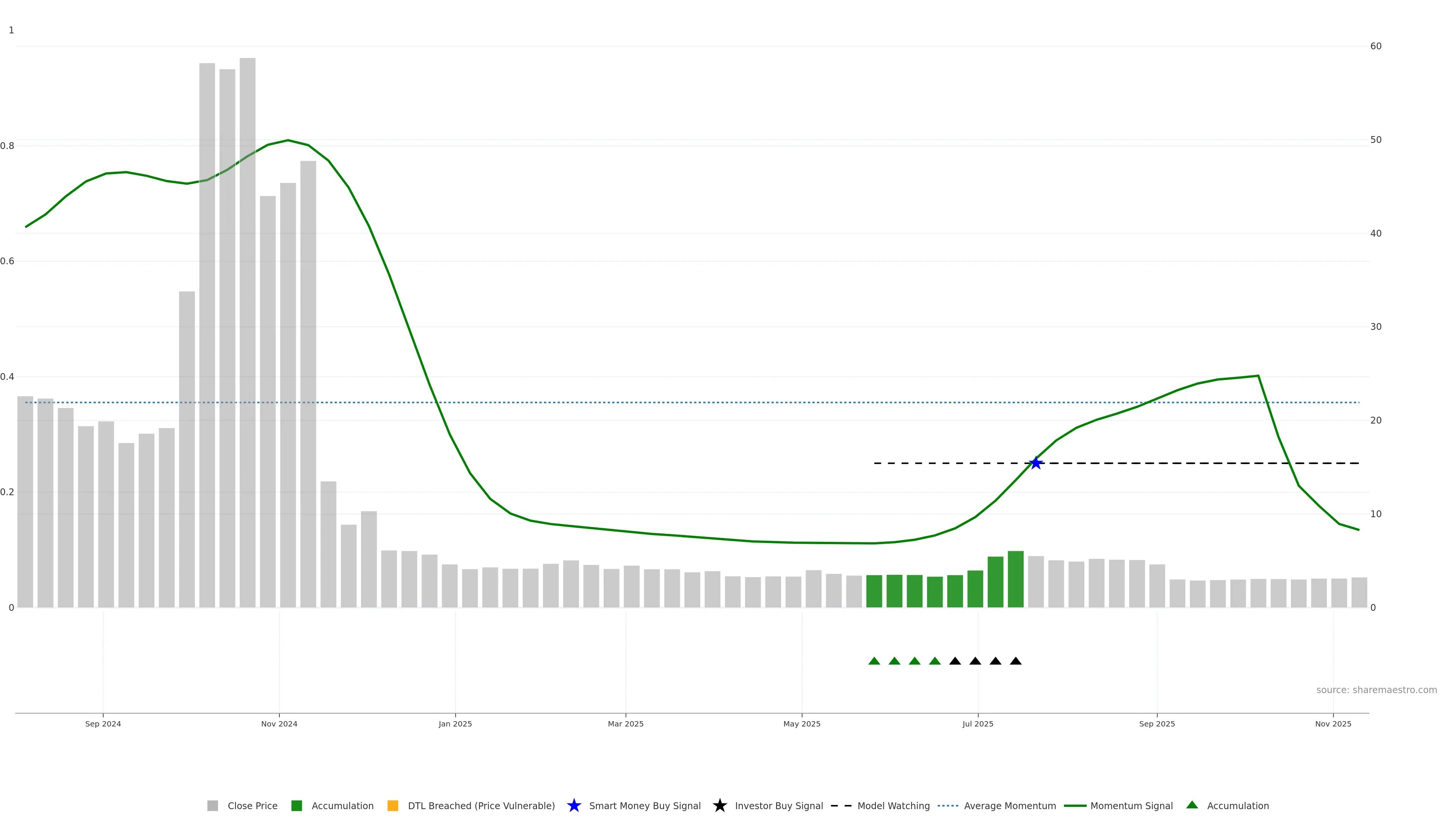
Task: Click the Nov 2024 x-axis label
Action: tap(279, 723)
